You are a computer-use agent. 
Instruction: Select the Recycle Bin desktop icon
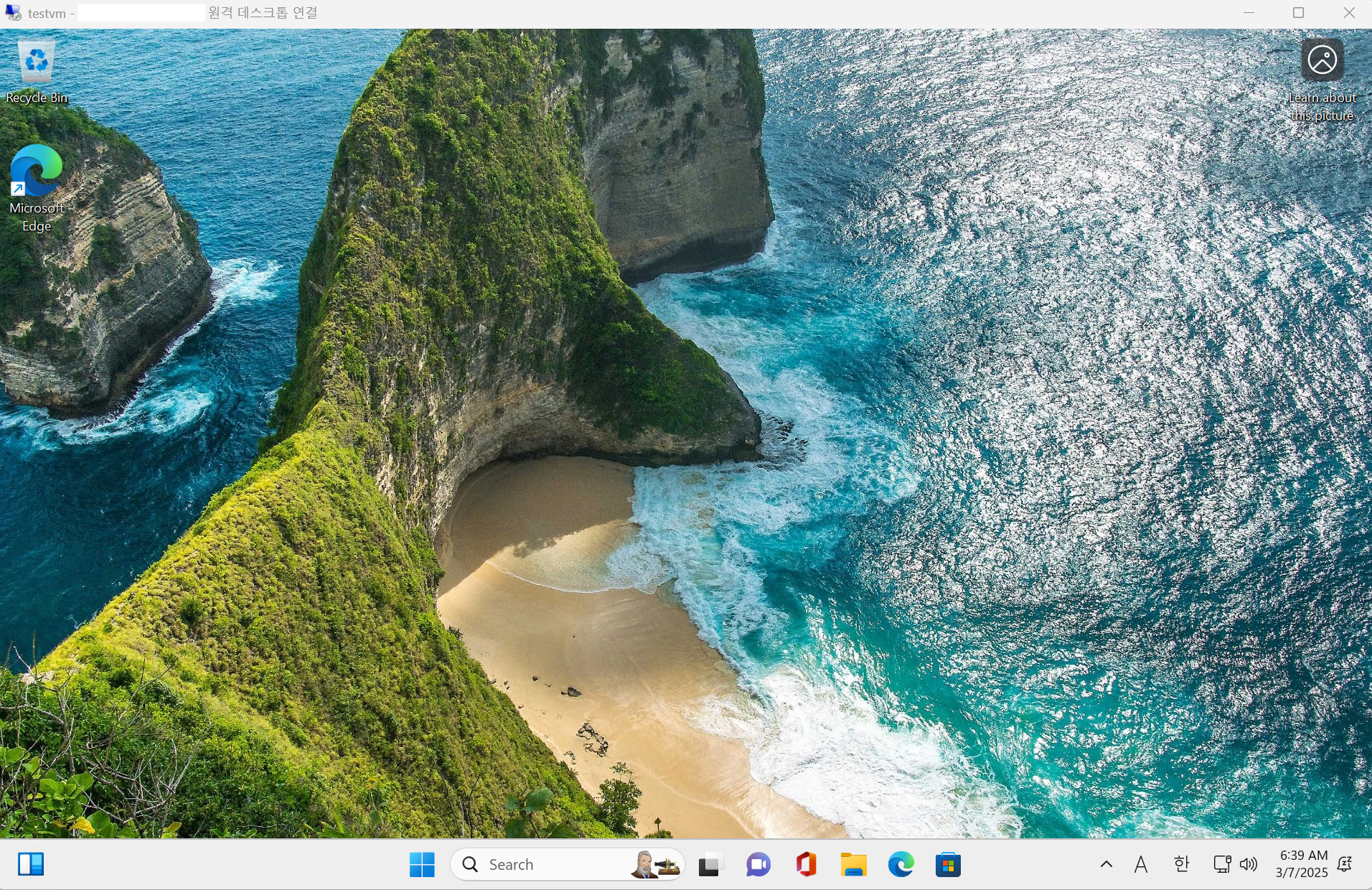[36, 72]
